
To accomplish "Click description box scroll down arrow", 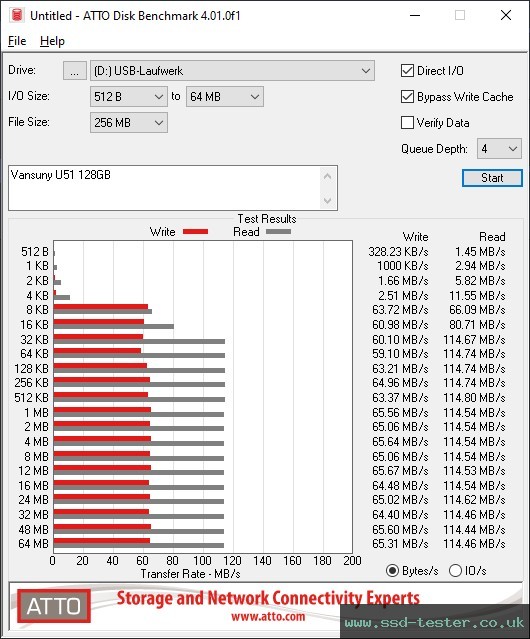I will tap(328, 200).
